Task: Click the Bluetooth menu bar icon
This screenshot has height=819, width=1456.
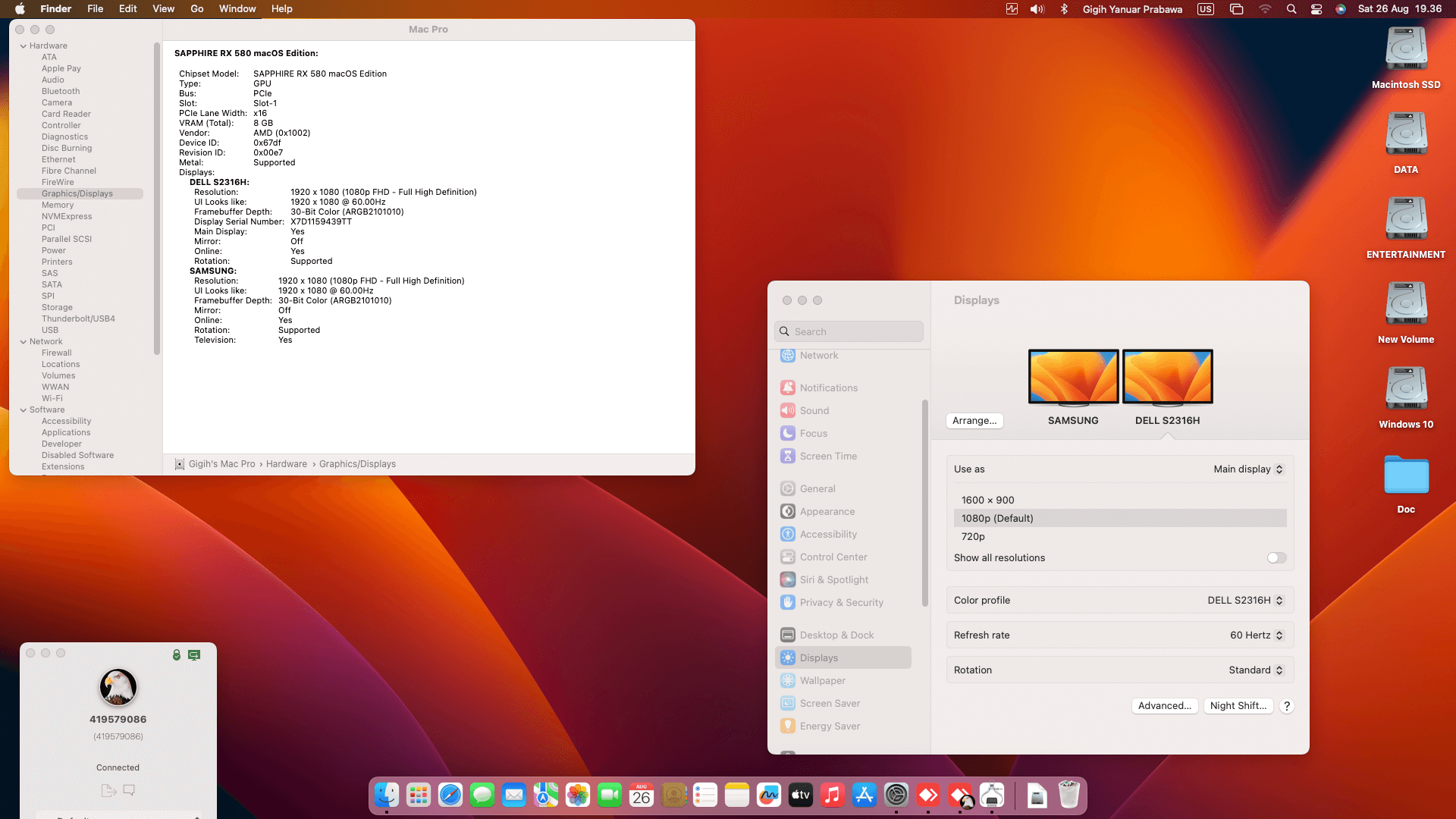Action: pyautogui.click(x=1064, y=9)
